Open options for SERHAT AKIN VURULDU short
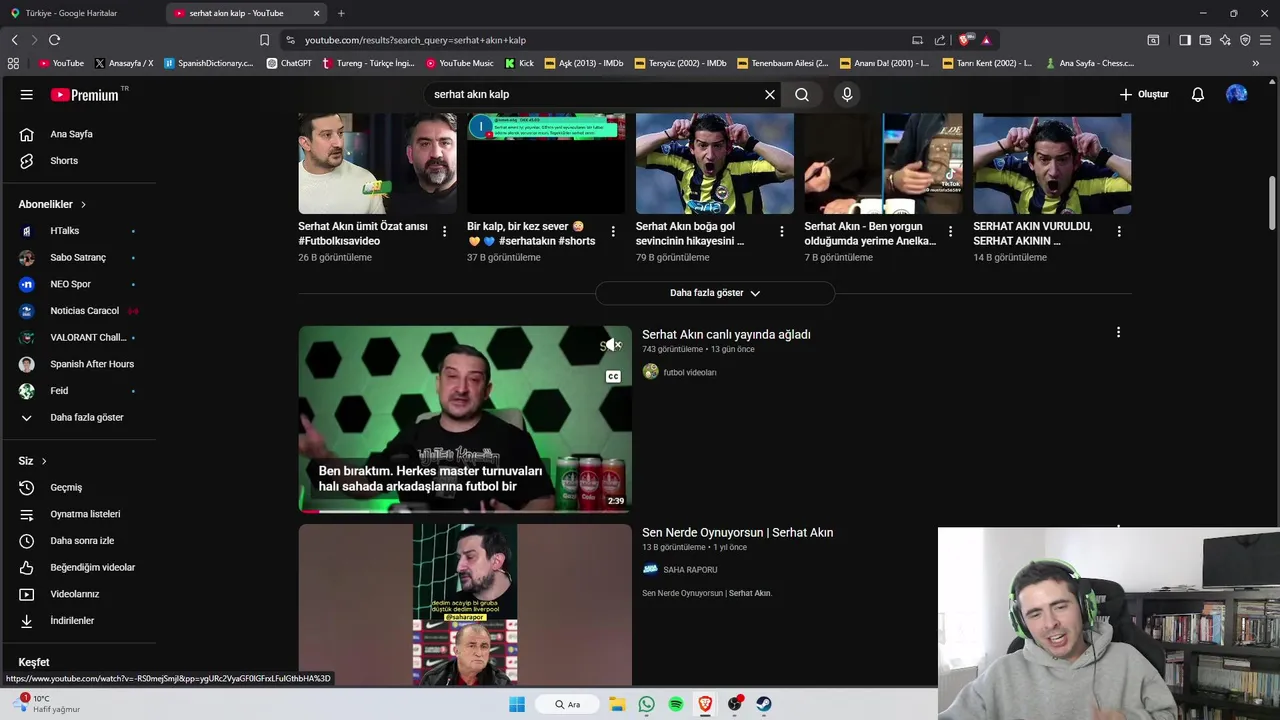Viewport: 1280px width, 720px height. point(1119,232)
